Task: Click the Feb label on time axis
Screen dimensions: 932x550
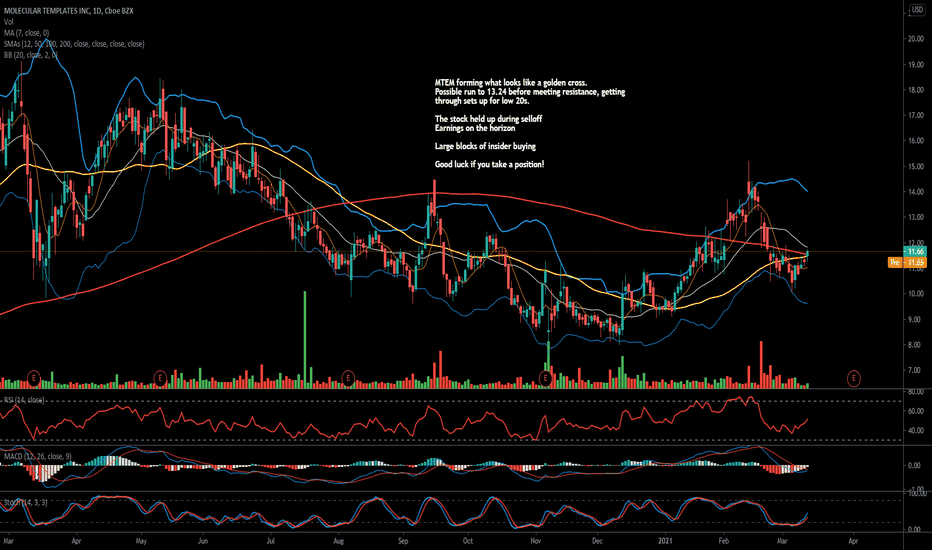Action: pos(723,541)
